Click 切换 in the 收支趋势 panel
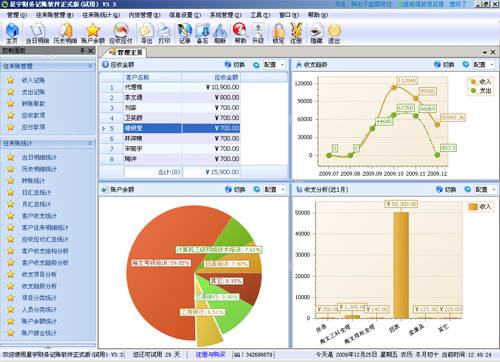This screenshot has height=362, width=500. [x=444, y=64]
